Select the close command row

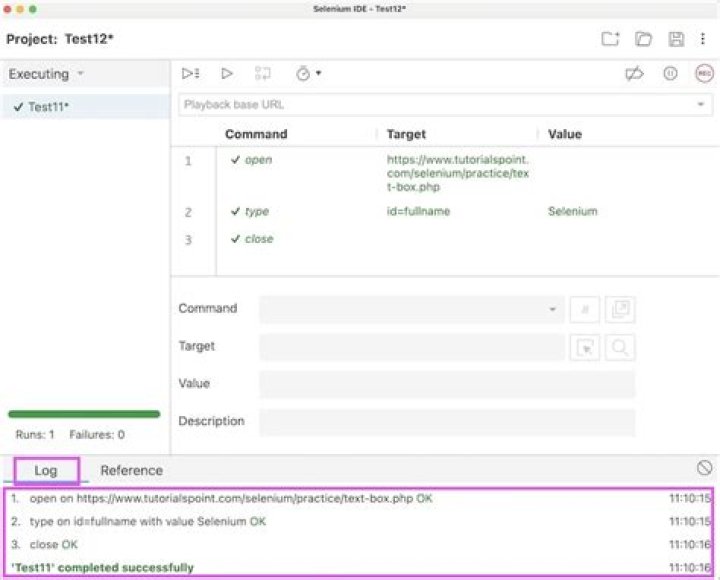(445, 239)
